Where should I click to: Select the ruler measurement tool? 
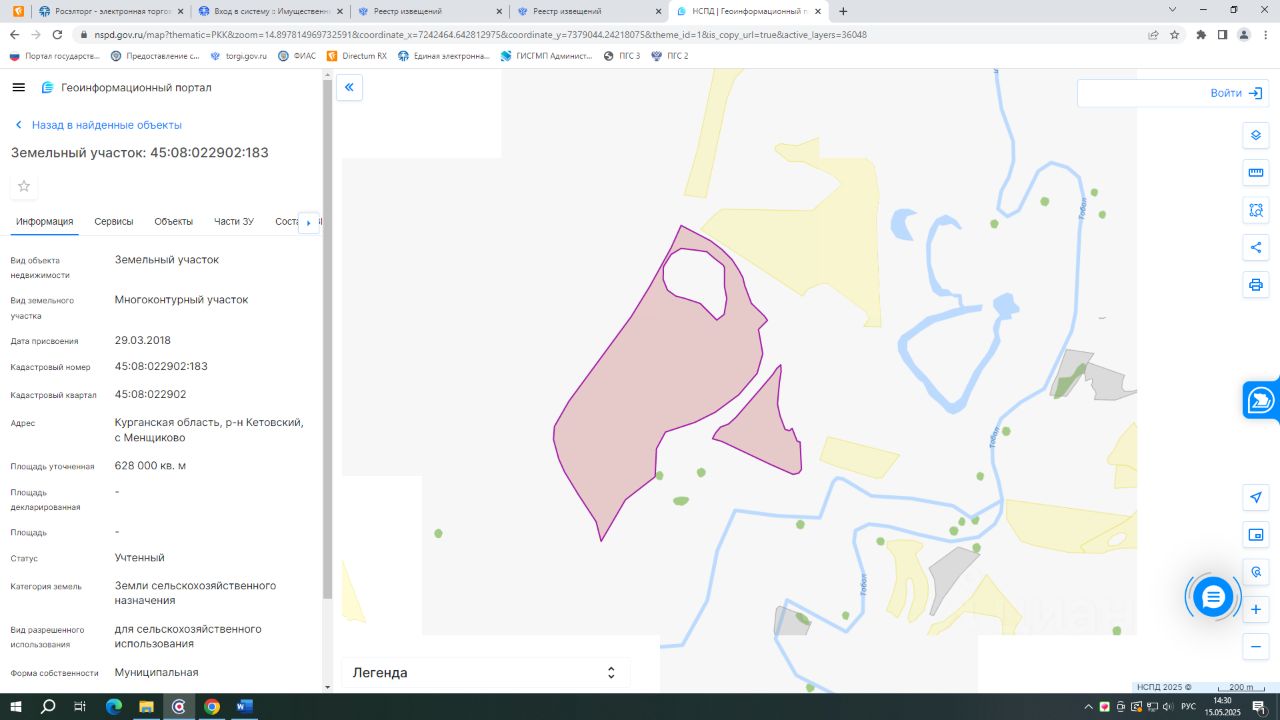1256,173
